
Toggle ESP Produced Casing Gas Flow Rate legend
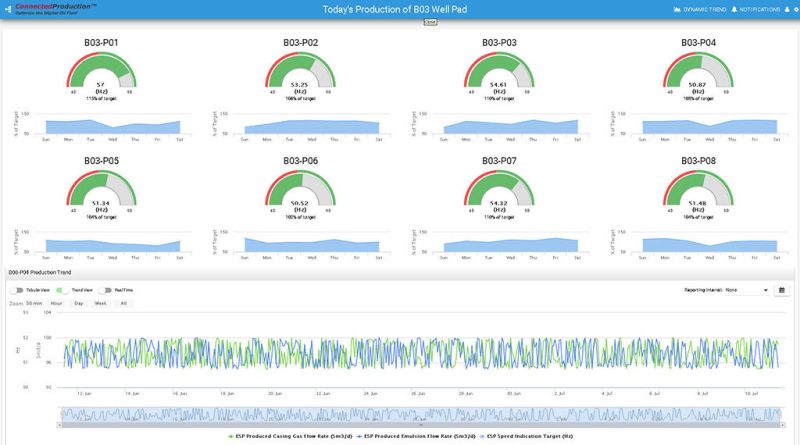pos(290,436)
